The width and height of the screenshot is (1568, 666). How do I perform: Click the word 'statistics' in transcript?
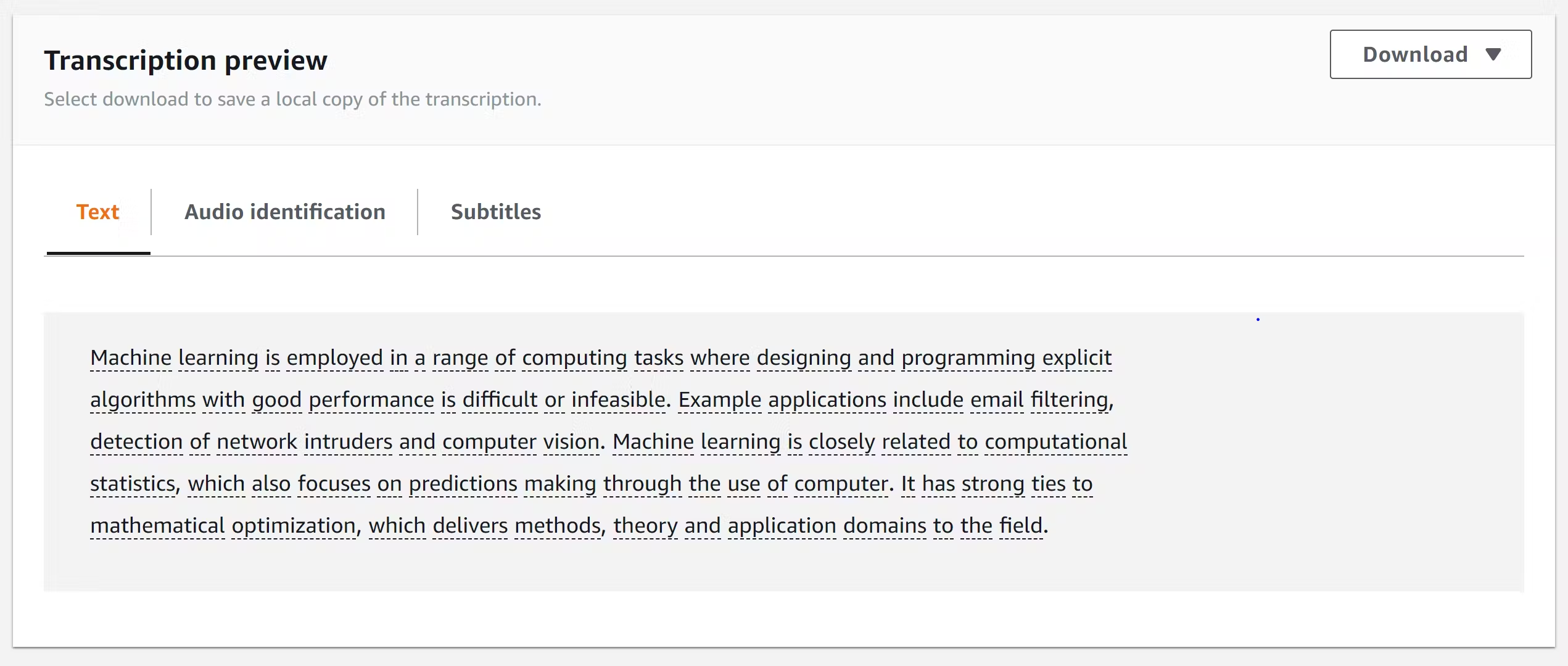[x=133, y=483]
